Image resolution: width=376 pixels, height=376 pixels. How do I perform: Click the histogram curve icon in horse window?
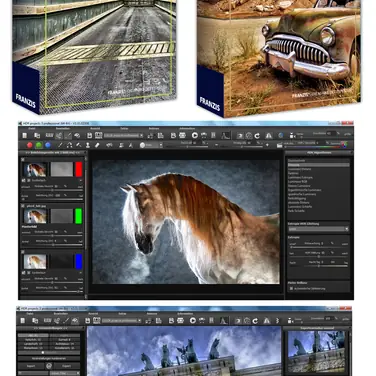click(x=226, y=135)
